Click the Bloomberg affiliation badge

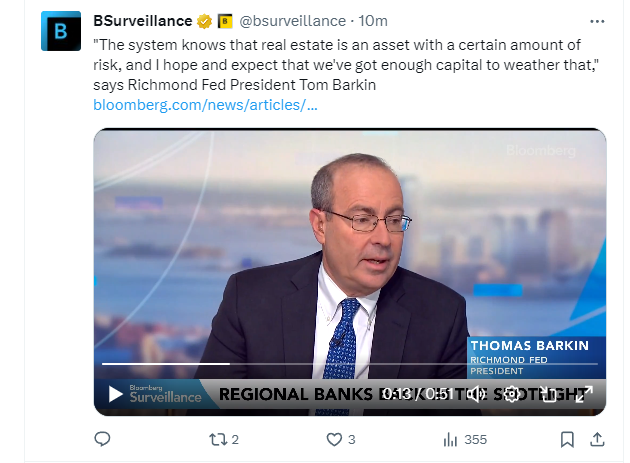pyautogui.click(x=225, y=21)
